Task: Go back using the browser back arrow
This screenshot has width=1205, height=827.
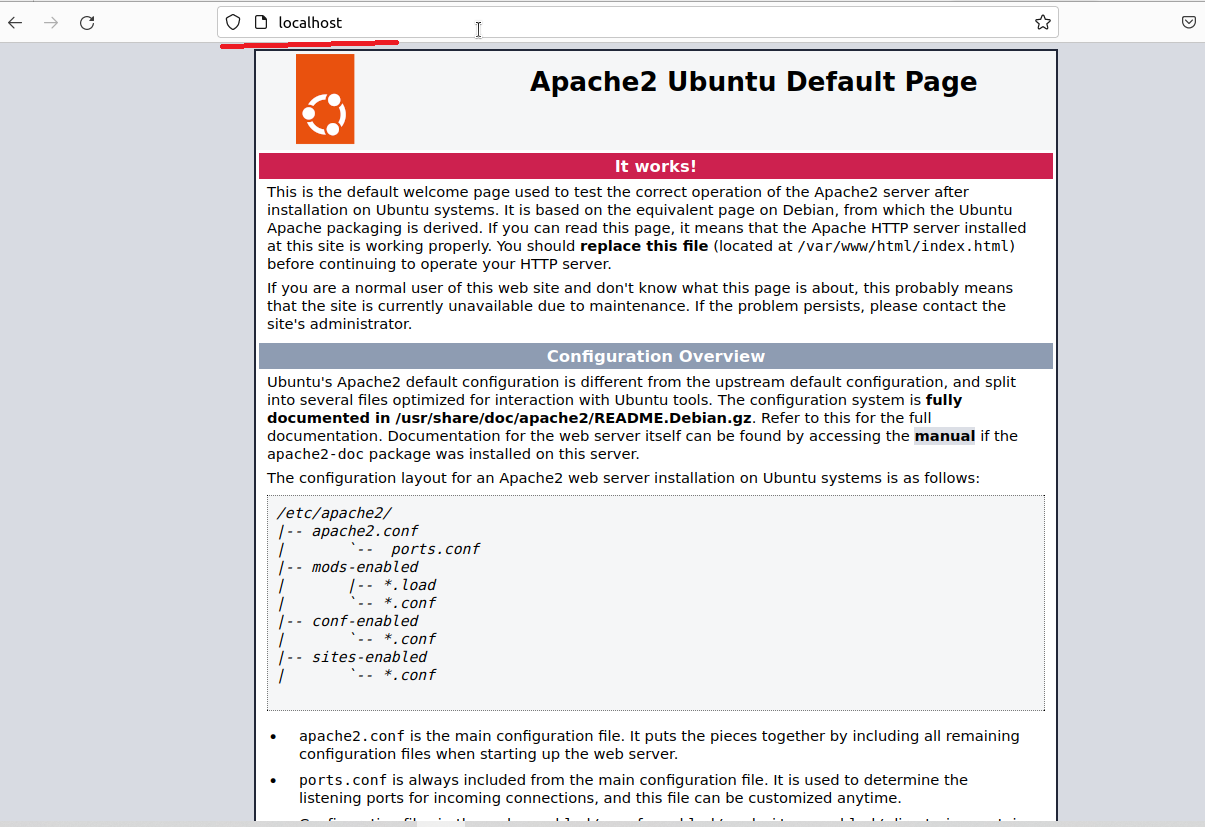Action: click(x=15, y=22)
